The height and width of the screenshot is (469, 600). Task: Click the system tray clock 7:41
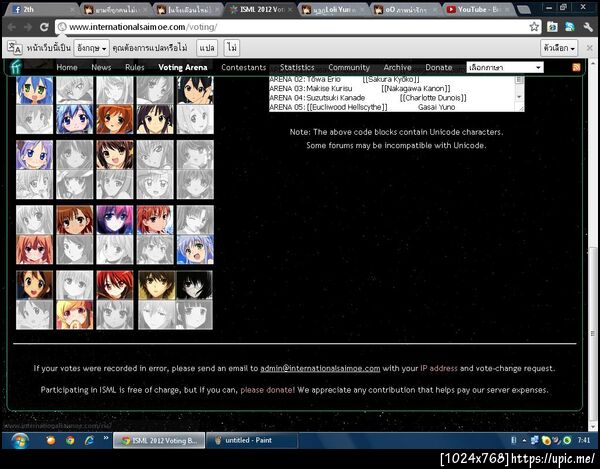point(584,440)
